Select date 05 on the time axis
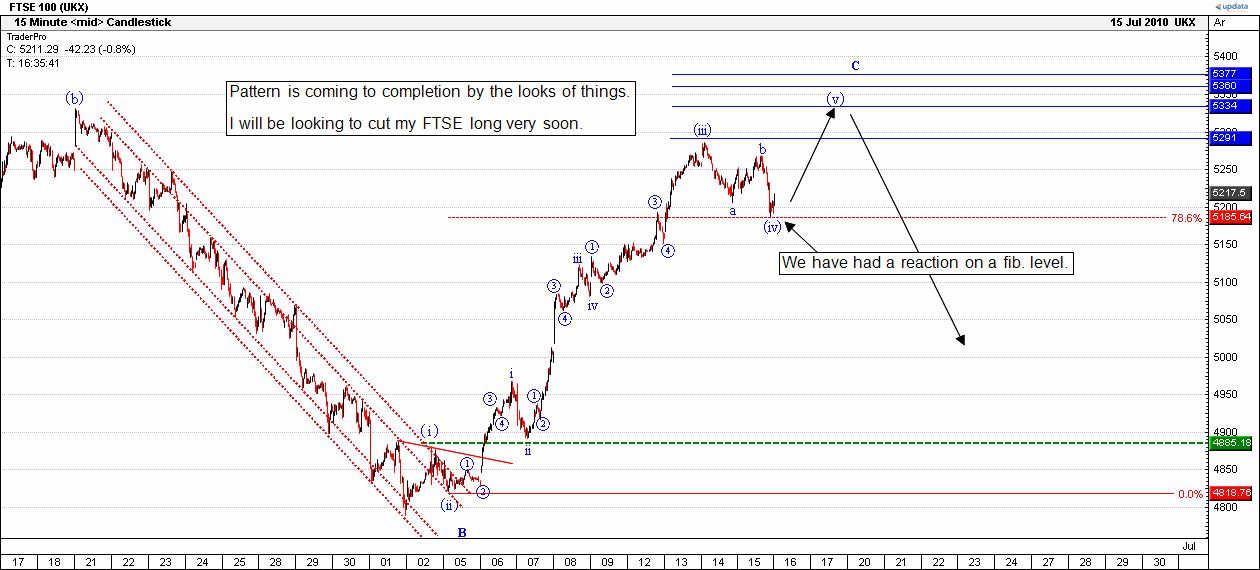The height and width of the screenshot is (570, 1260). pos(460,563)
